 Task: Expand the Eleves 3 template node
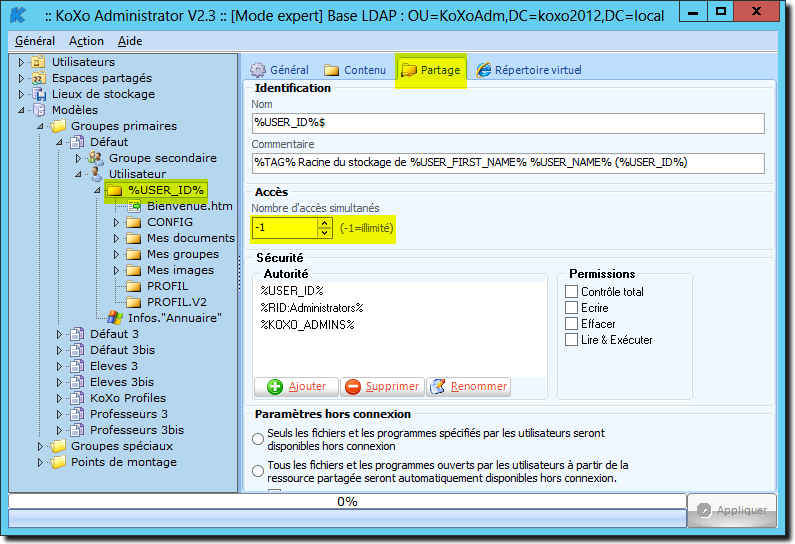pos(59,366)
